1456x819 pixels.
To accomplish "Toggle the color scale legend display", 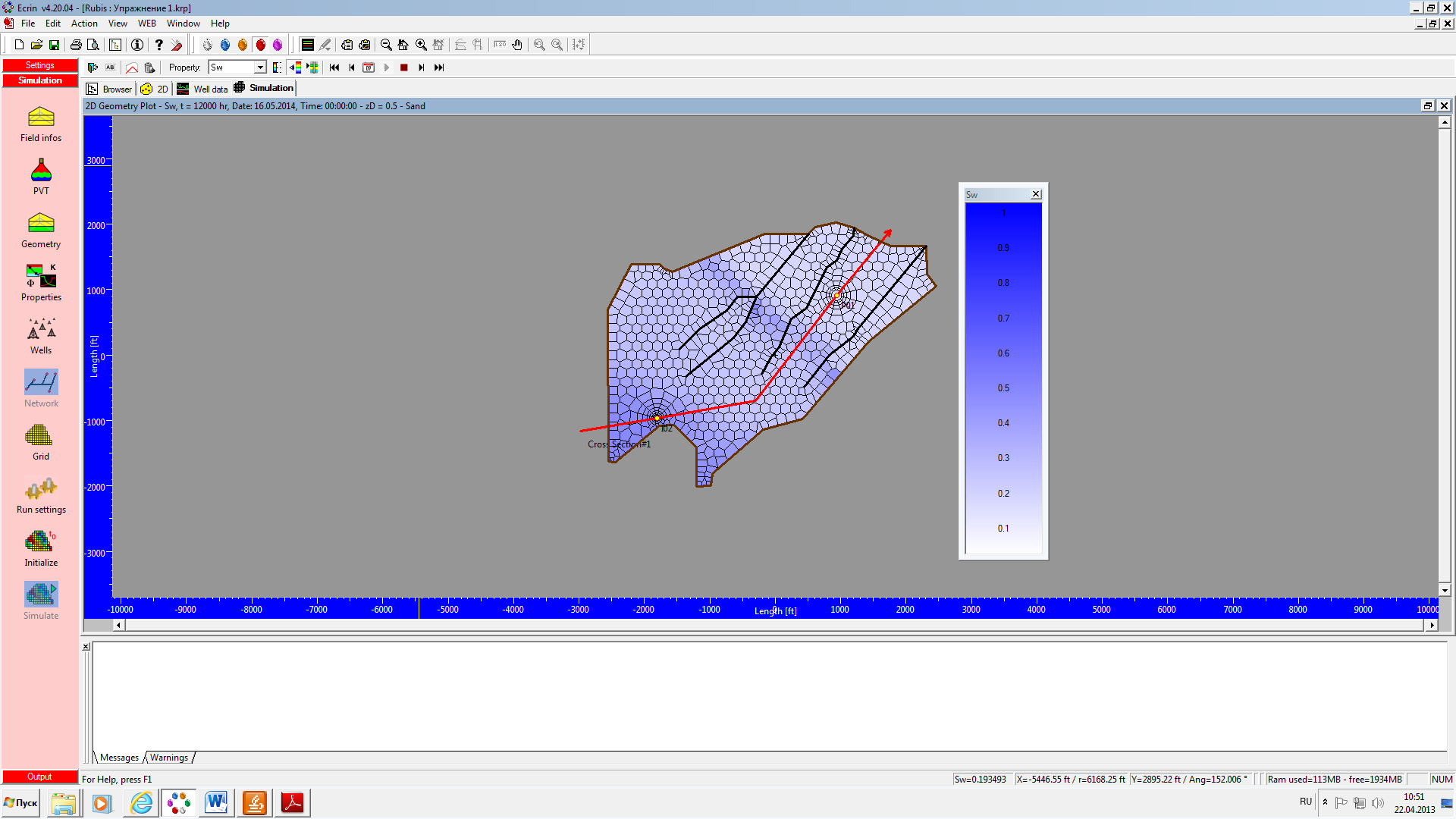I will (x=295, y=67).
